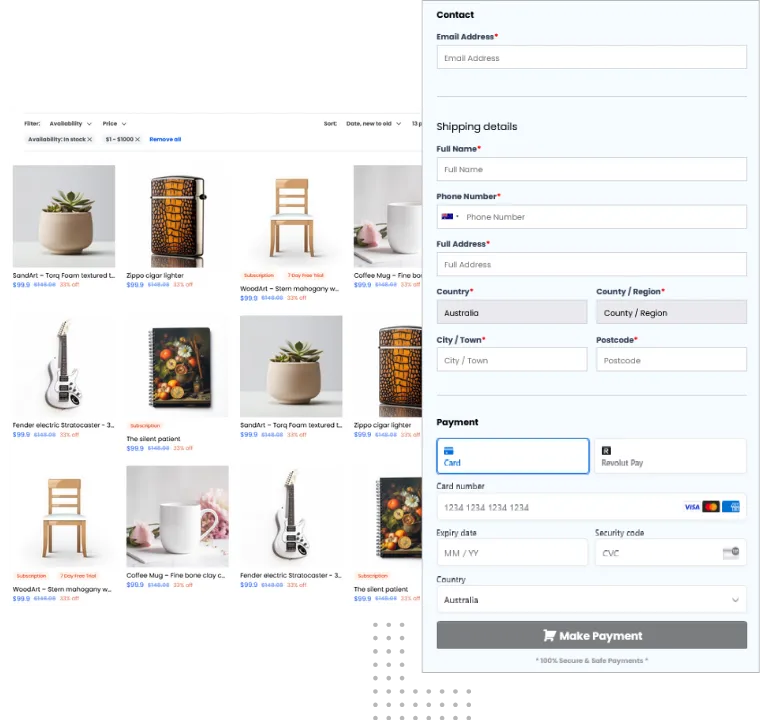This screenshot has width=761, height=720.
Task: Click the Card number input field
Action: click(591, 507)
